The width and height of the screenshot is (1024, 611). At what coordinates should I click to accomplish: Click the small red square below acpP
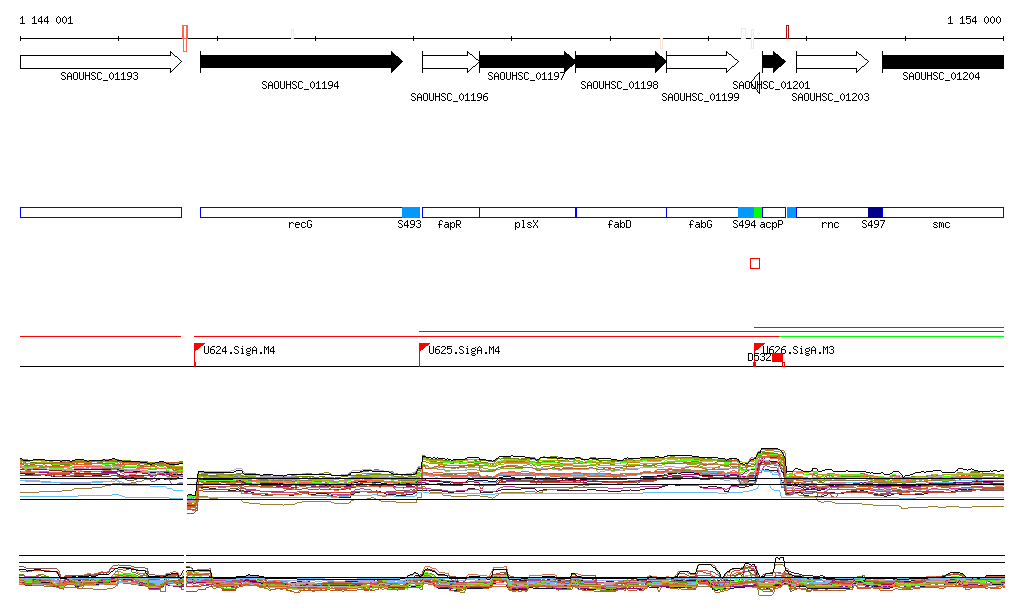pos(755,263)
